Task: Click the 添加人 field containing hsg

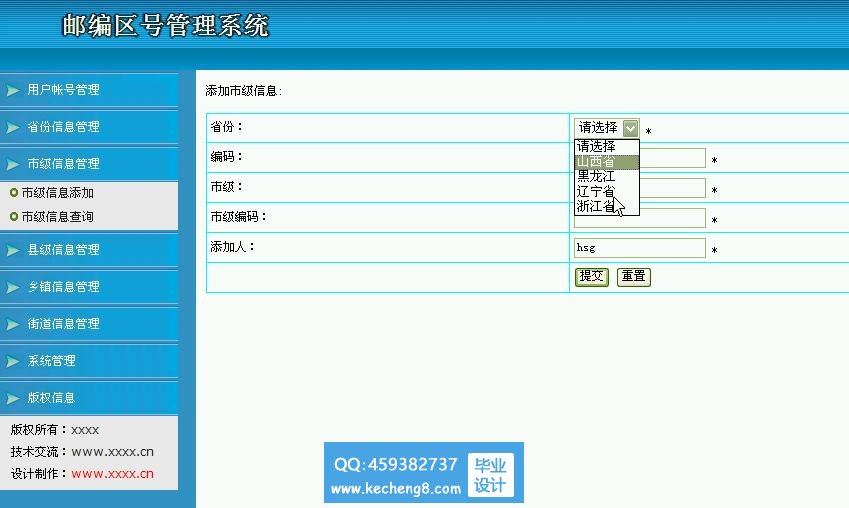Action: tap(639, 248)
